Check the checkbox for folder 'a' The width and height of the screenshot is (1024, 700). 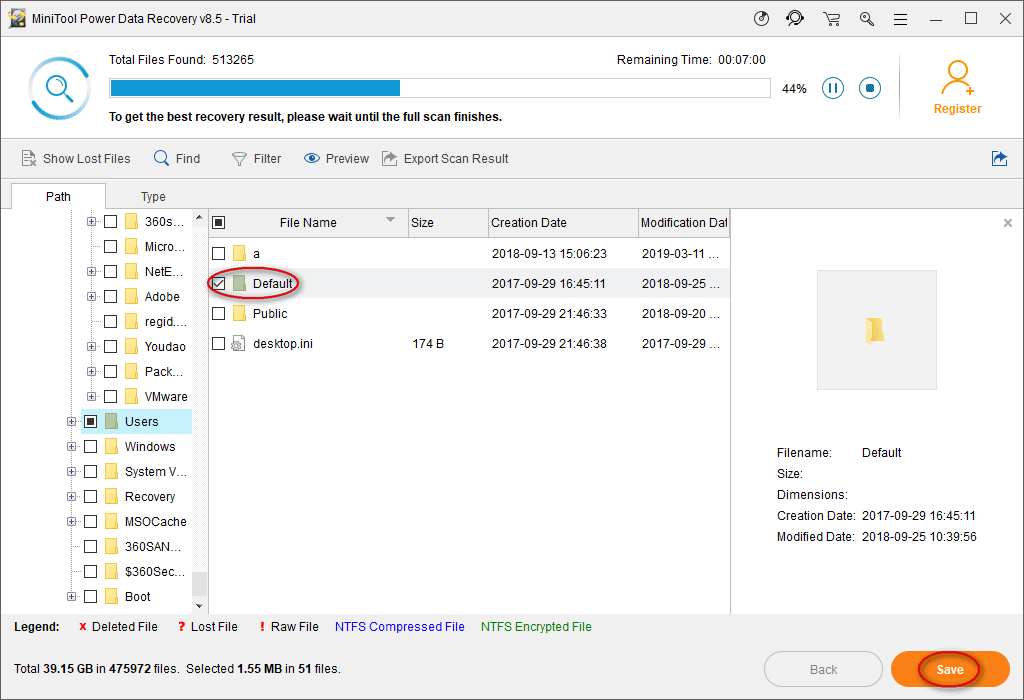[219, 253]
